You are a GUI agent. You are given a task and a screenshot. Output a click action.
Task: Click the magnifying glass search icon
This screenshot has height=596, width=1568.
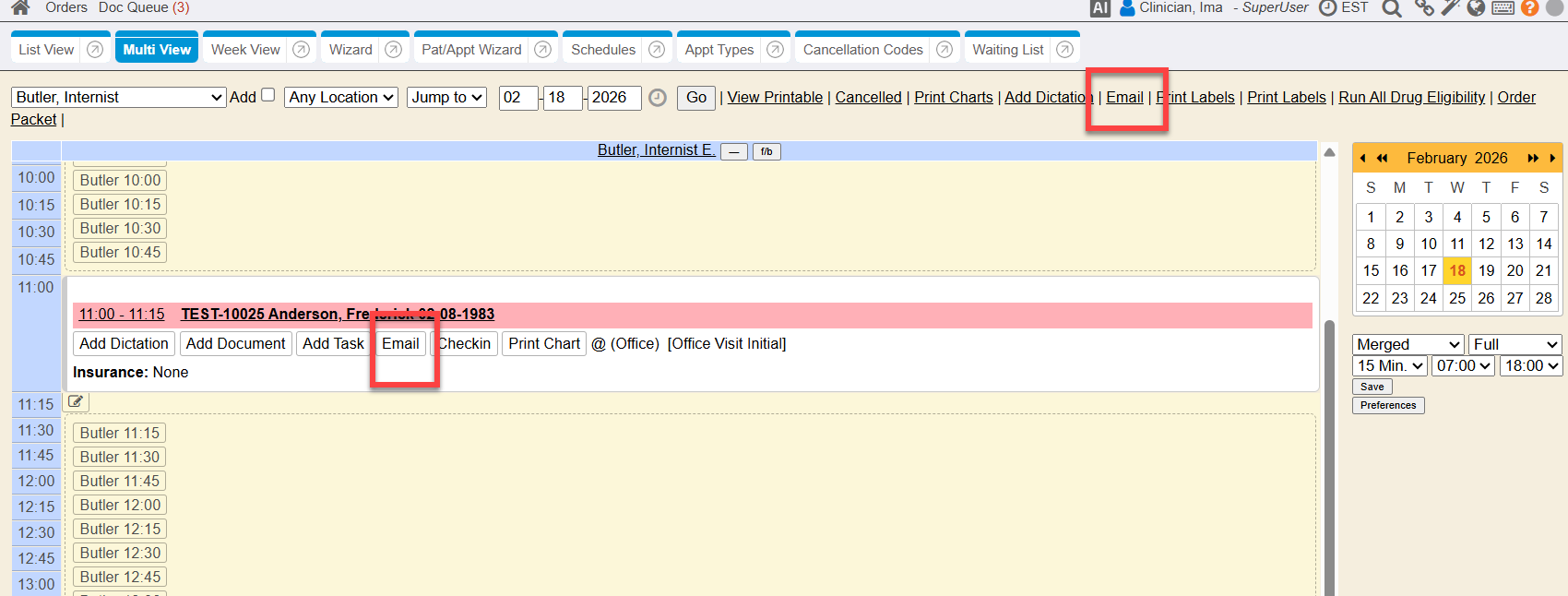[1392, 9]
